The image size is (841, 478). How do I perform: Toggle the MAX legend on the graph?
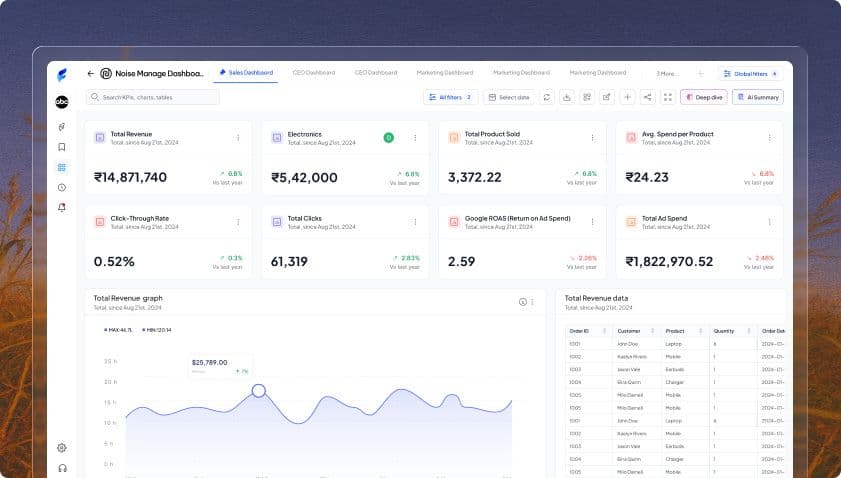tap(117, 330)
